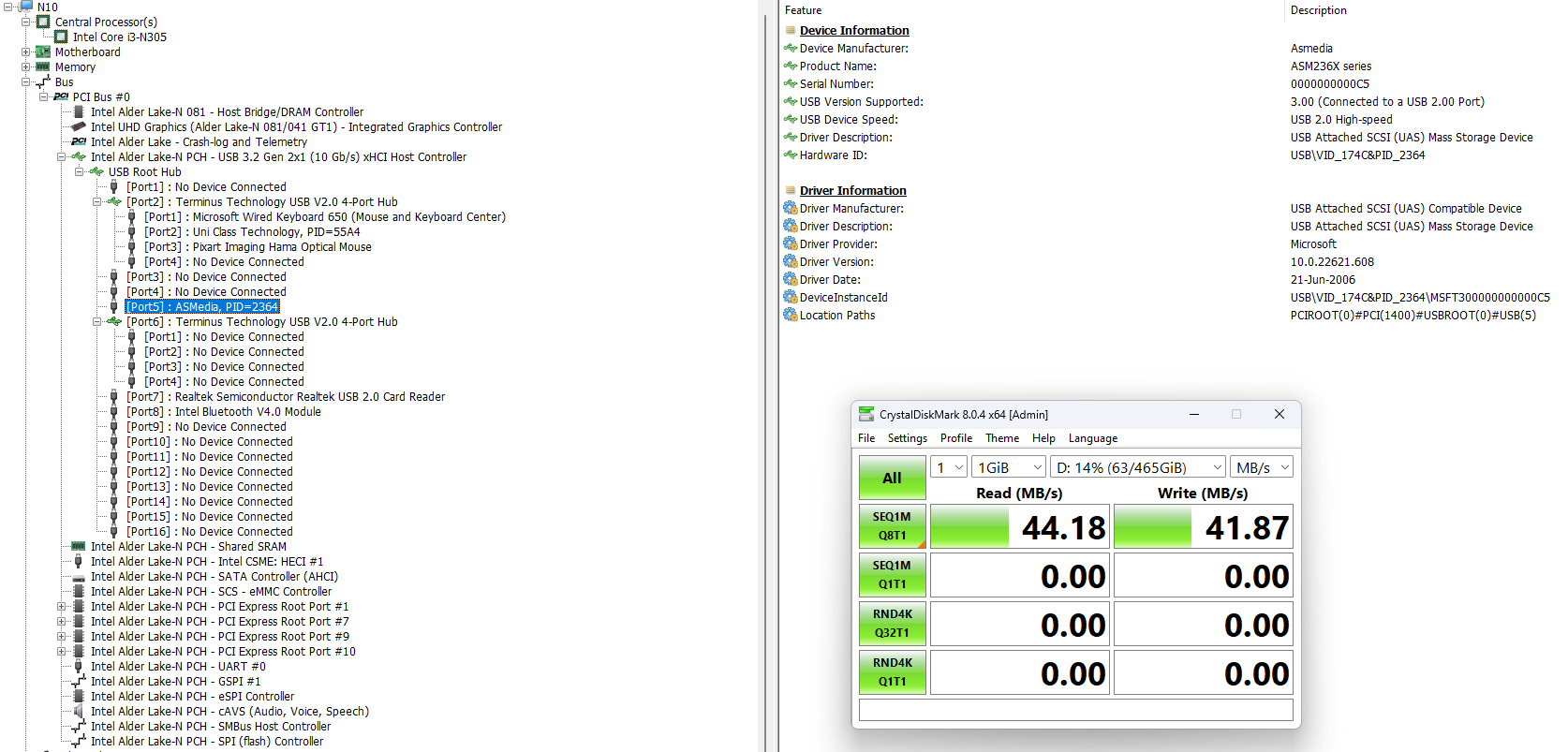
Task: Click the ASM236X series product name value
Action: coord(1331,66)
